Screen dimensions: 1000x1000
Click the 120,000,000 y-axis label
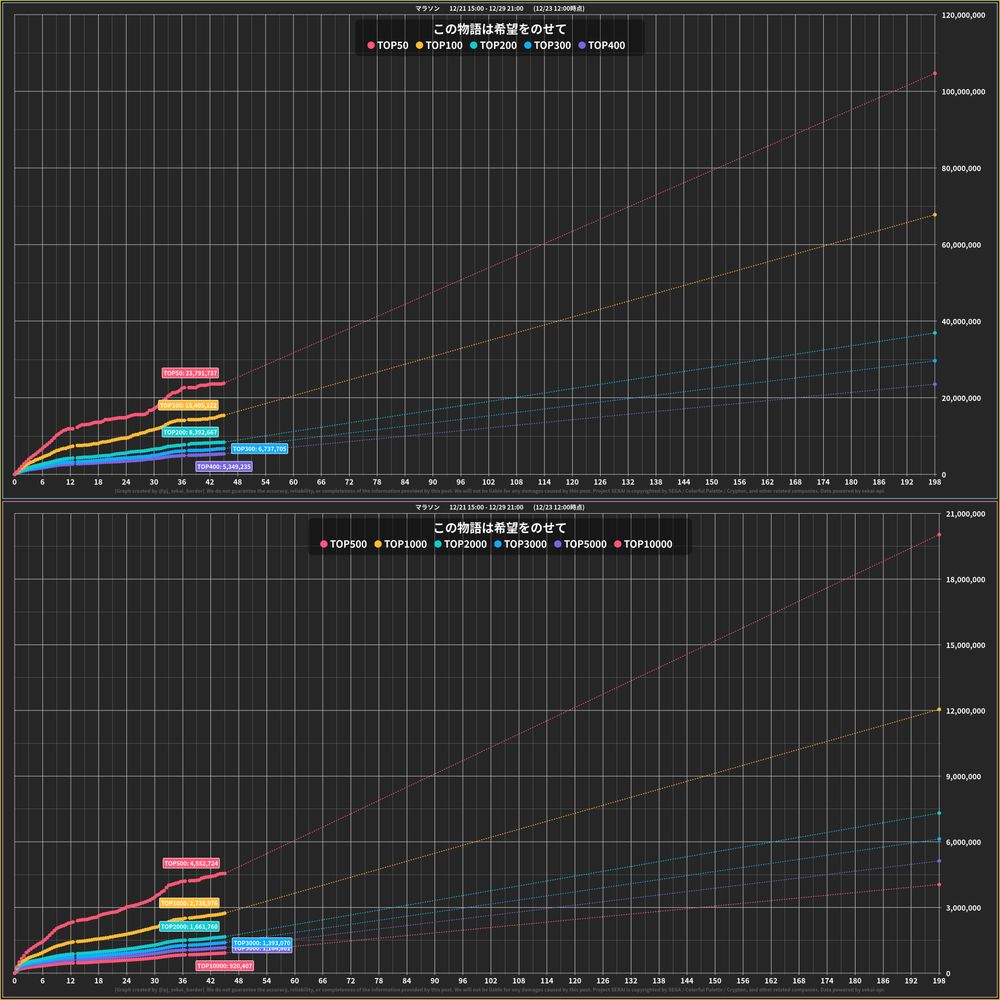pyautogui.click(x=963, y=15)
